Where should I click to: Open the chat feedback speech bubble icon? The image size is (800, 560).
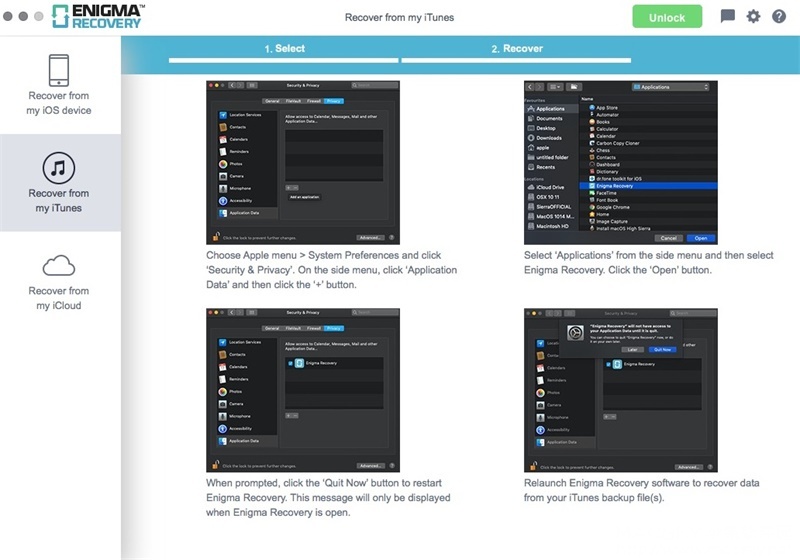pyautogui.click(x=728, y=16)
